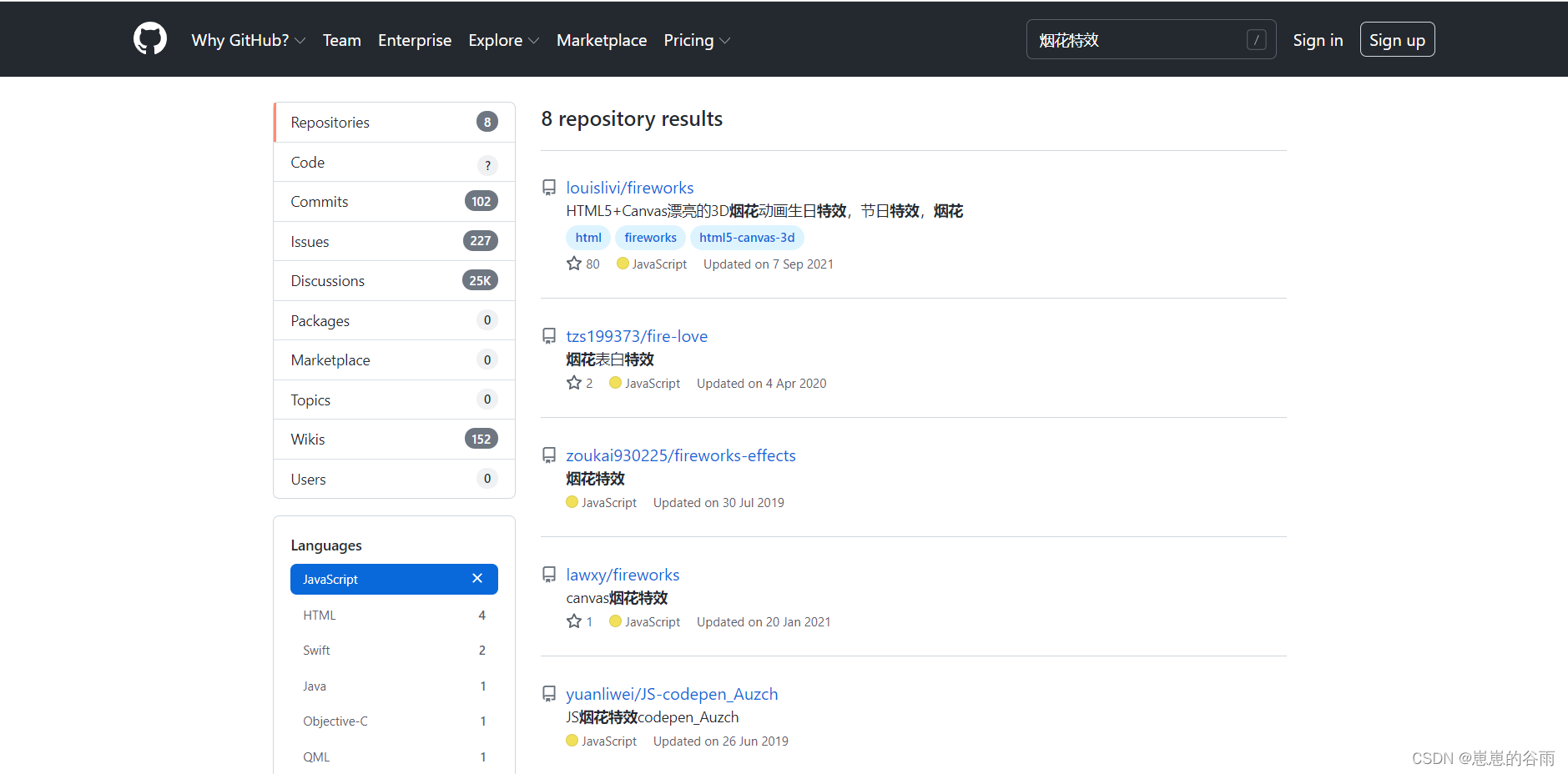
Task: Expand the Why GitHub? dropdown
Action: (249, 40)
